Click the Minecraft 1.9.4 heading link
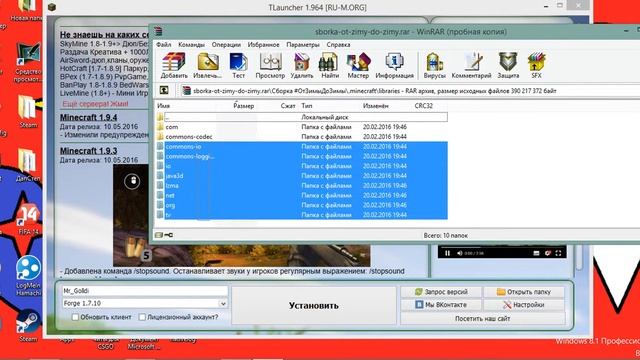 click(89, 118)
